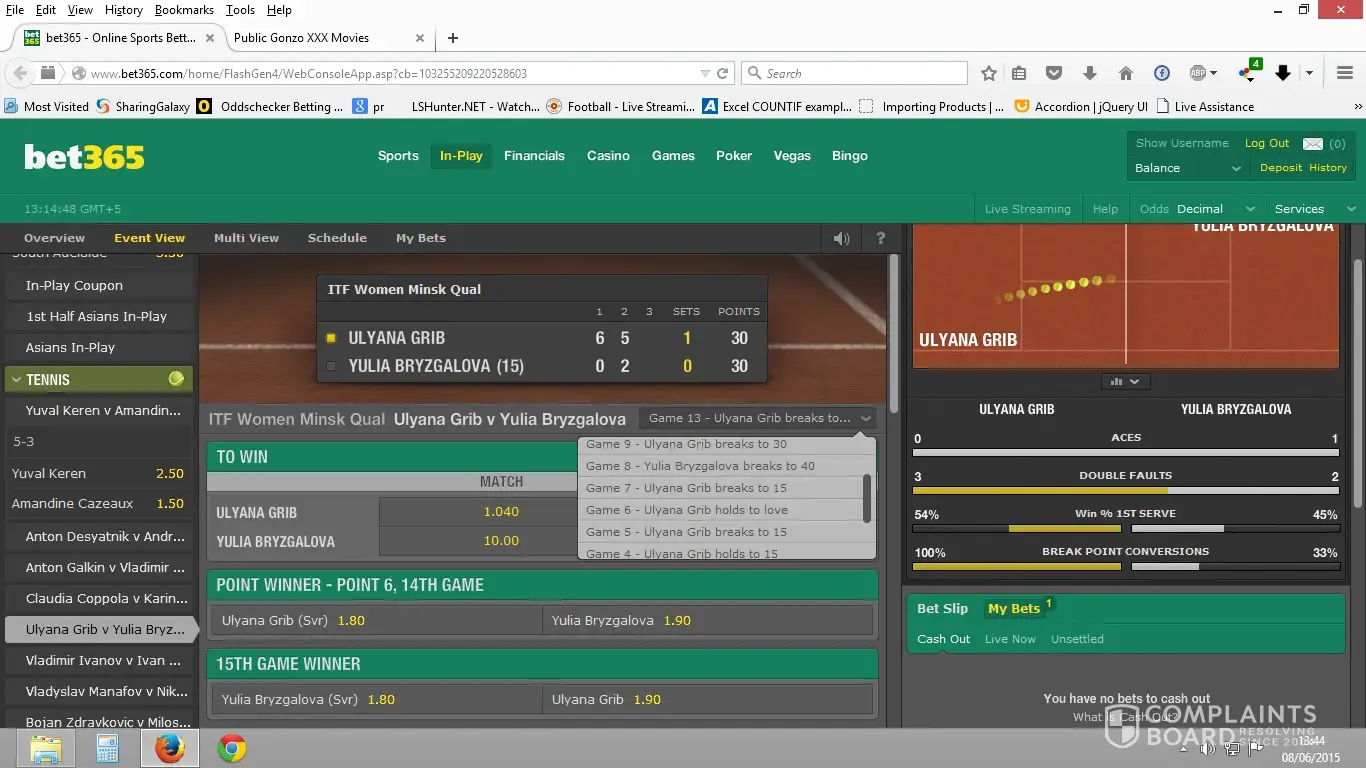Collapse the 15th Game Winner market
This screenshot has width=1366, height=768.
point(542,664)
